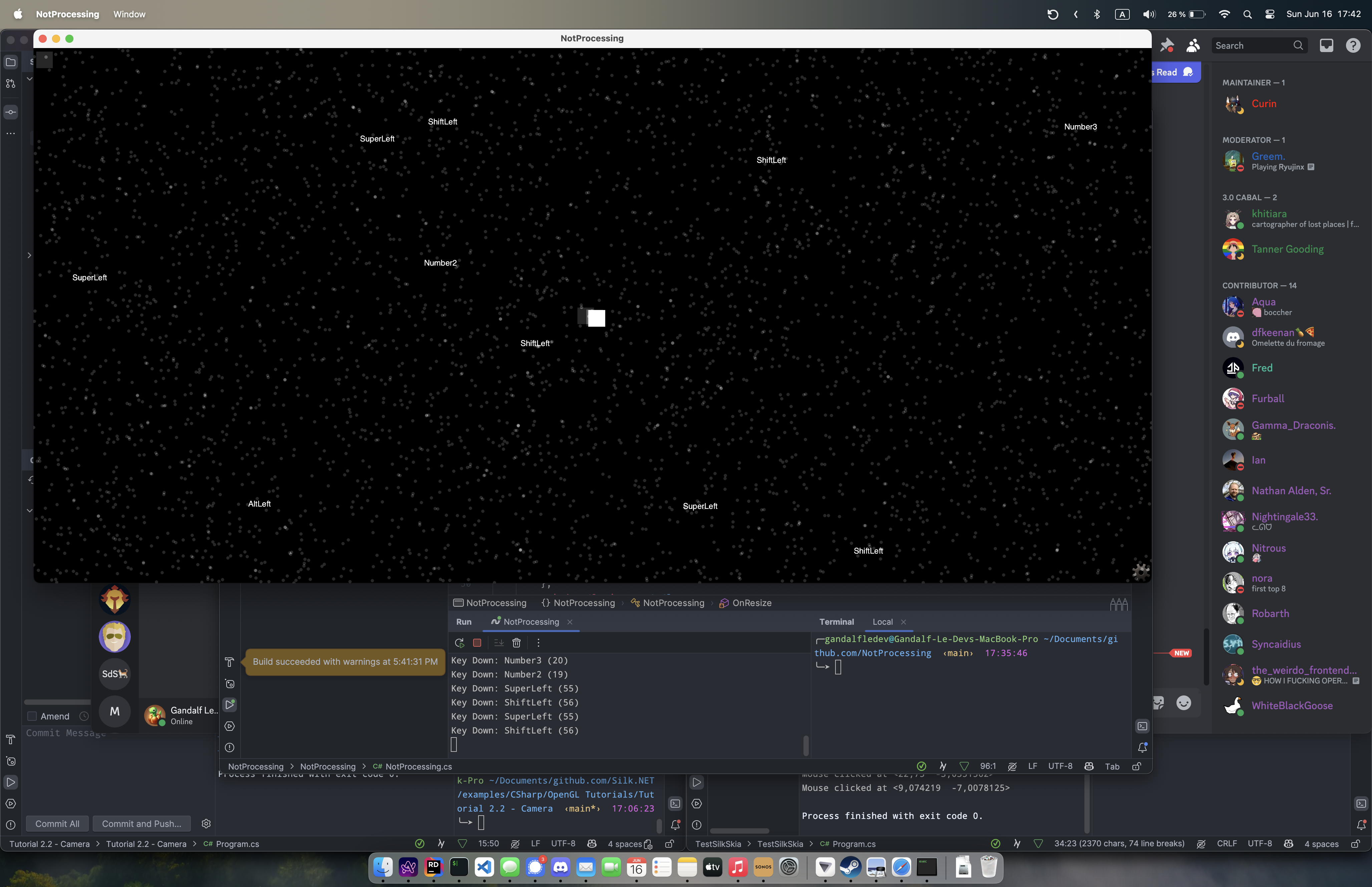Enable the Amend checkbox in the commit panel
This screenshot has width=1372, height=887.
(32, 716)
